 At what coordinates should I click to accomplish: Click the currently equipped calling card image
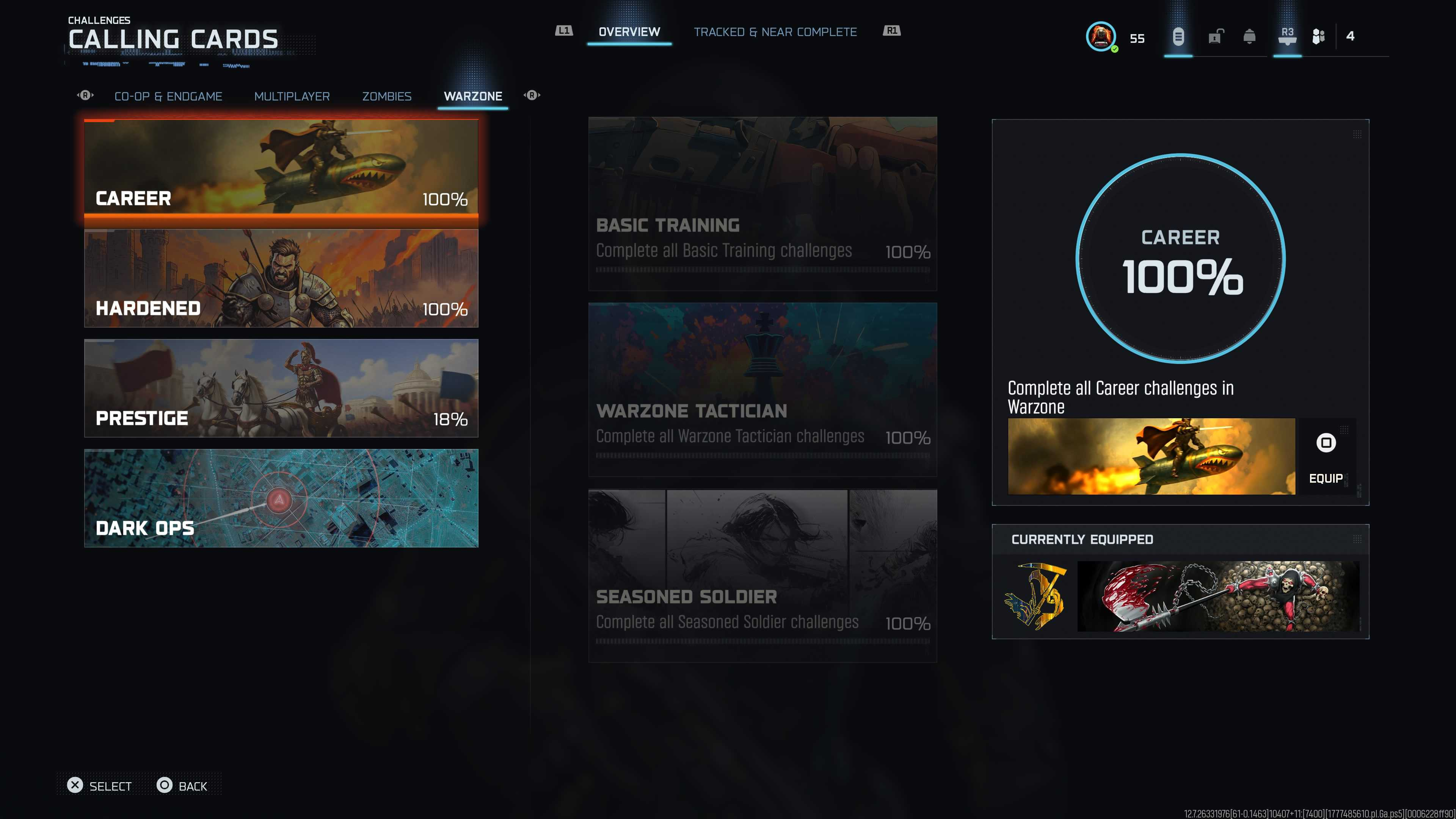(1218, 596)
